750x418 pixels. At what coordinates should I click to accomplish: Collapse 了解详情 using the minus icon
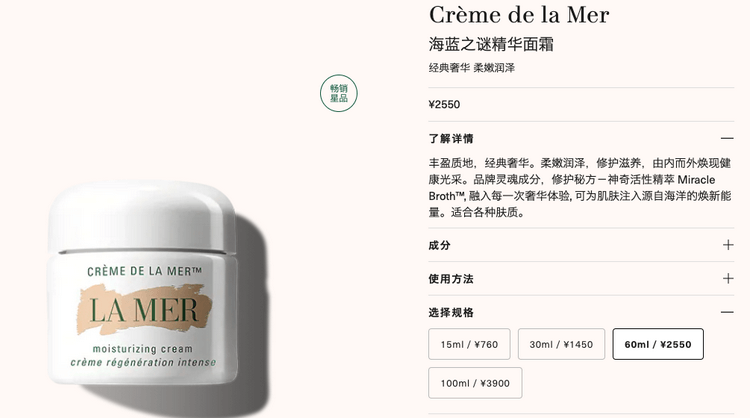tap(727, 139)
